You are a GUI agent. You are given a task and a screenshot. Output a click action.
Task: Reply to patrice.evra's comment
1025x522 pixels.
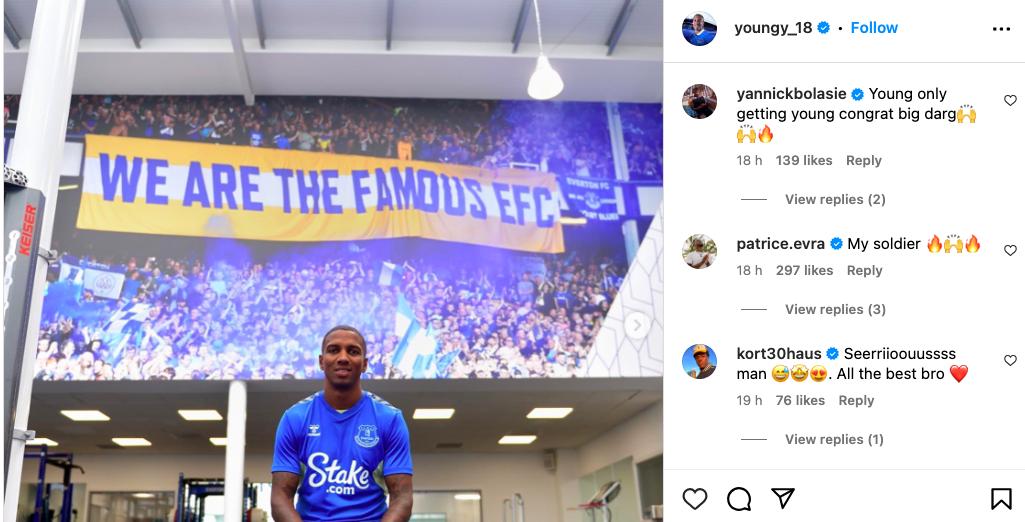[864, 270]
